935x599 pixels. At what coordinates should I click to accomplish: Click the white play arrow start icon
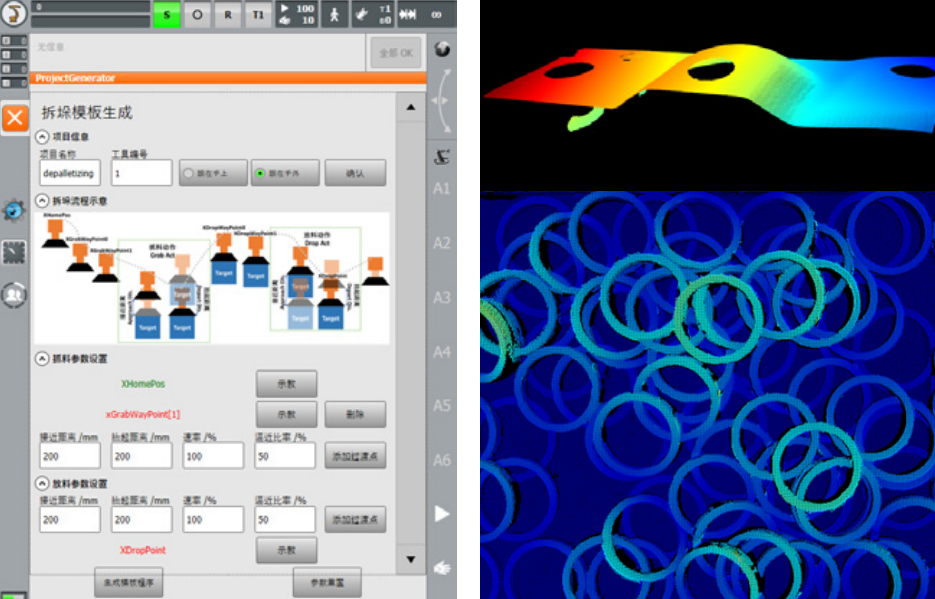click(x=442, y=514)
